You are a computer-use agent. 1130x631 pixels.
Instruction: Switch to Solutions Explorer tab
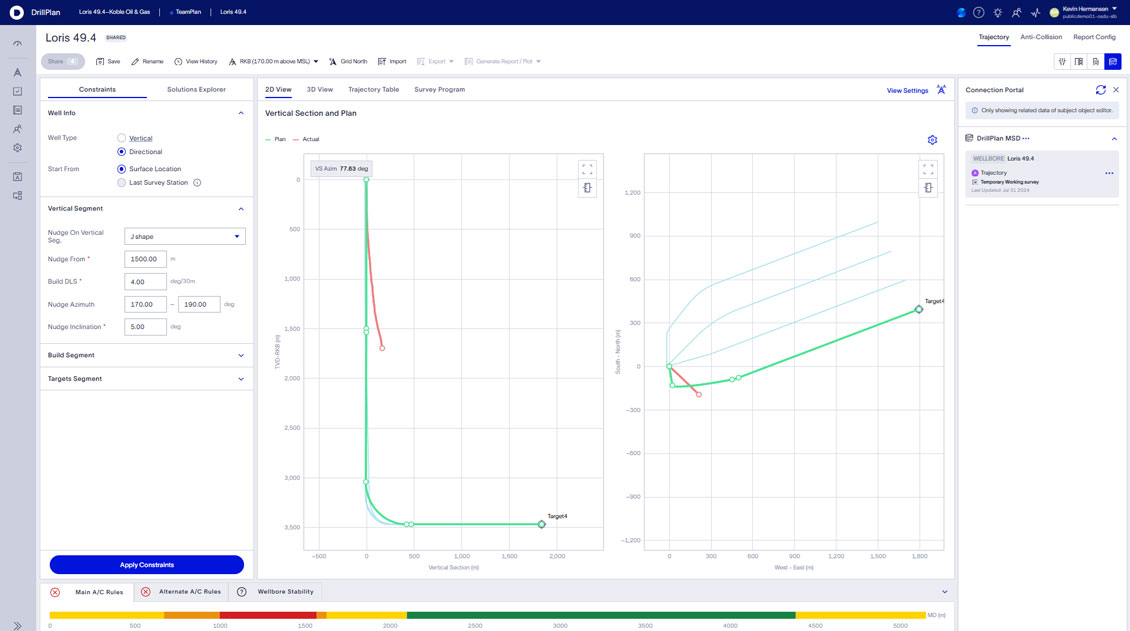tap(196, 89)
